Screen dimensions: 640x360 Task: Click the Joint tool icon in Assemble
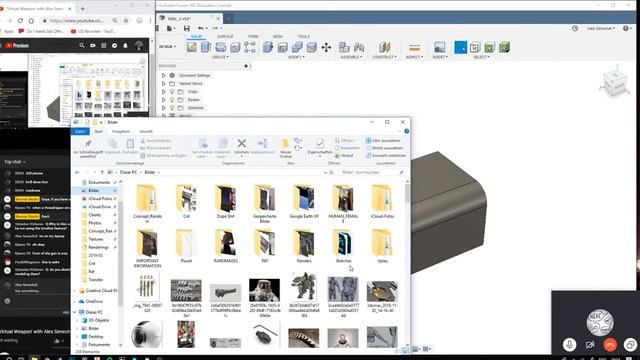359,47
